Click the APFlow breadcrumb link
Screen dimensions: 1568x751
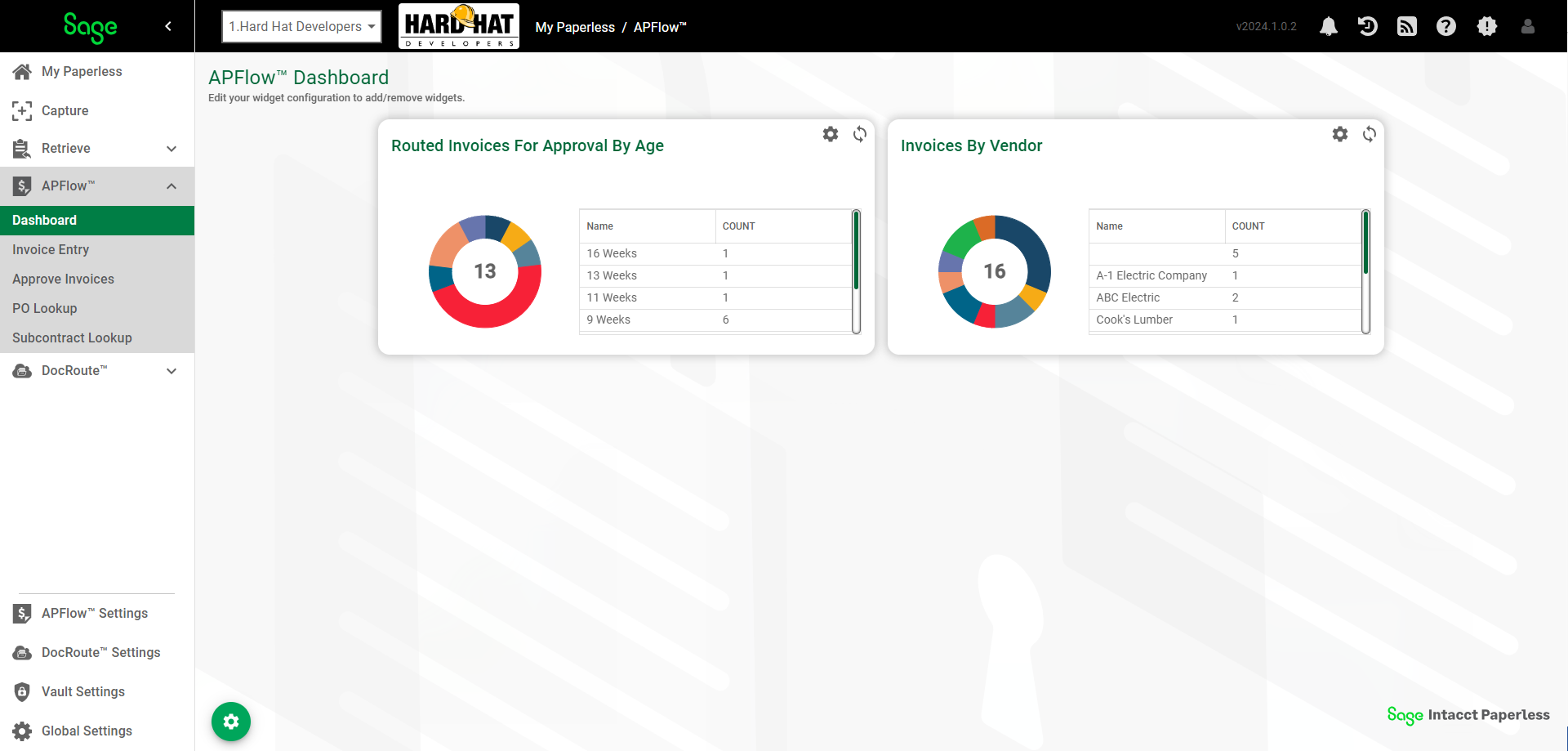(660, 27)
